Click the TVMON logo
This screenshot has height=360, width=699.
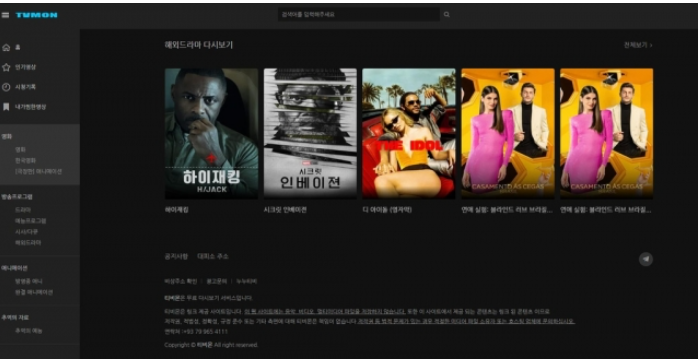coord(37,15)
